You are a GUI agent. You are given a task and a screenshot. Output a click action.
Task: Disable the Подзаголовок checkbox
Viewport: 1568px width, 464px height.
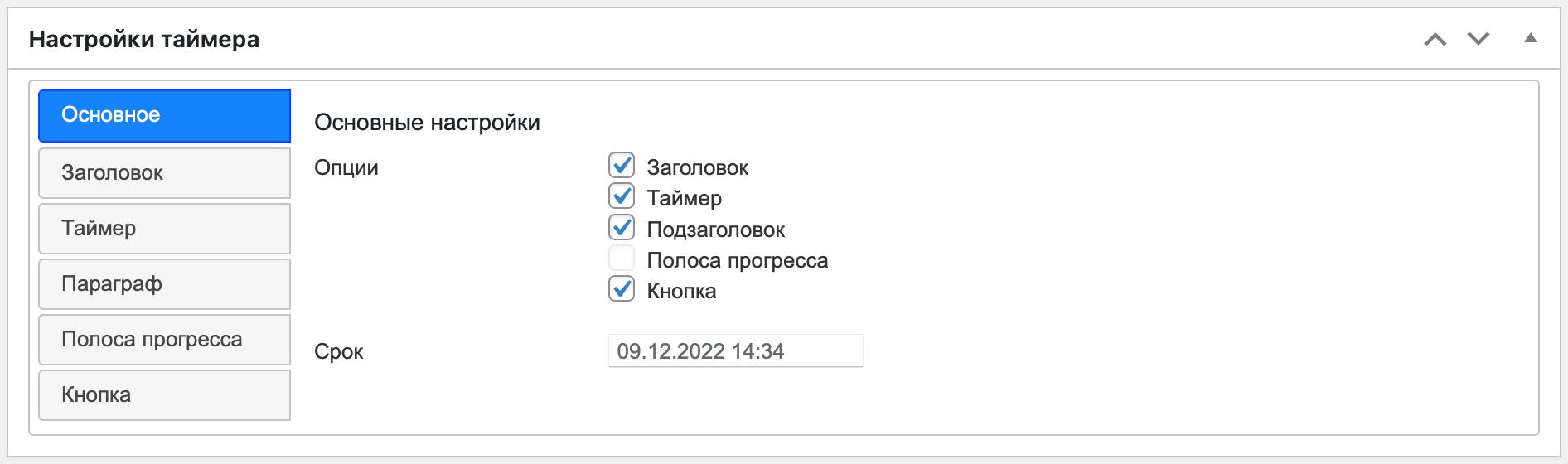coord(622,228)
